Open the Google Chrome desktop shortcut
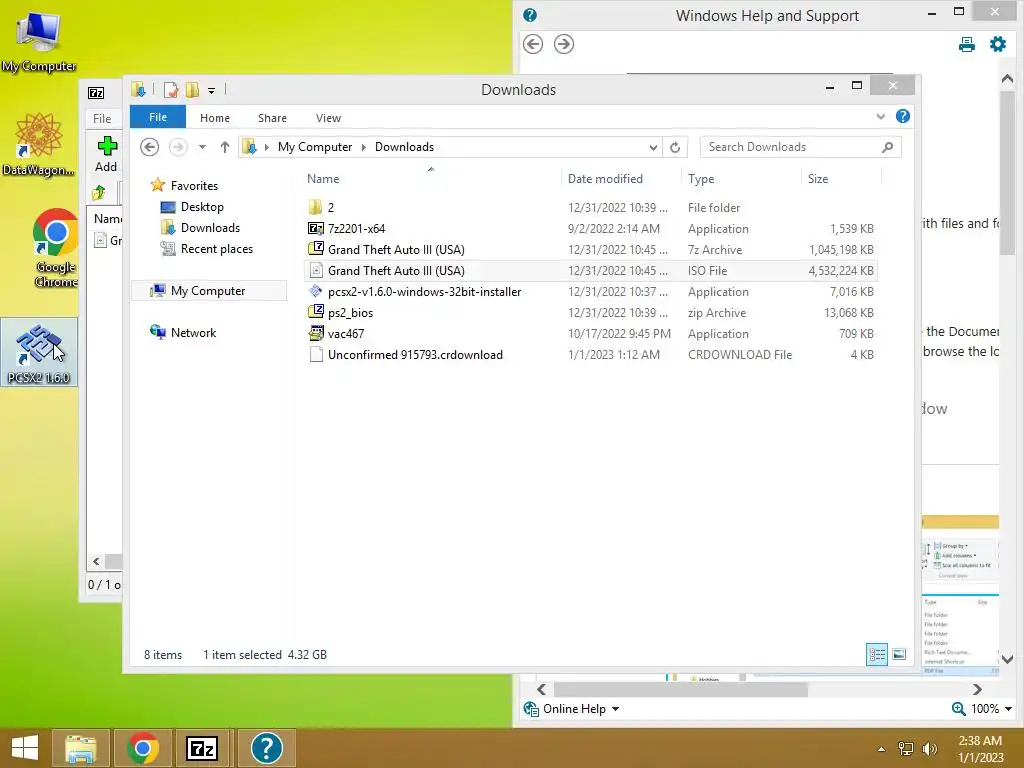The height and width of the screenshot is (768, 1024). pyautogui.click(x=56, y=248)
